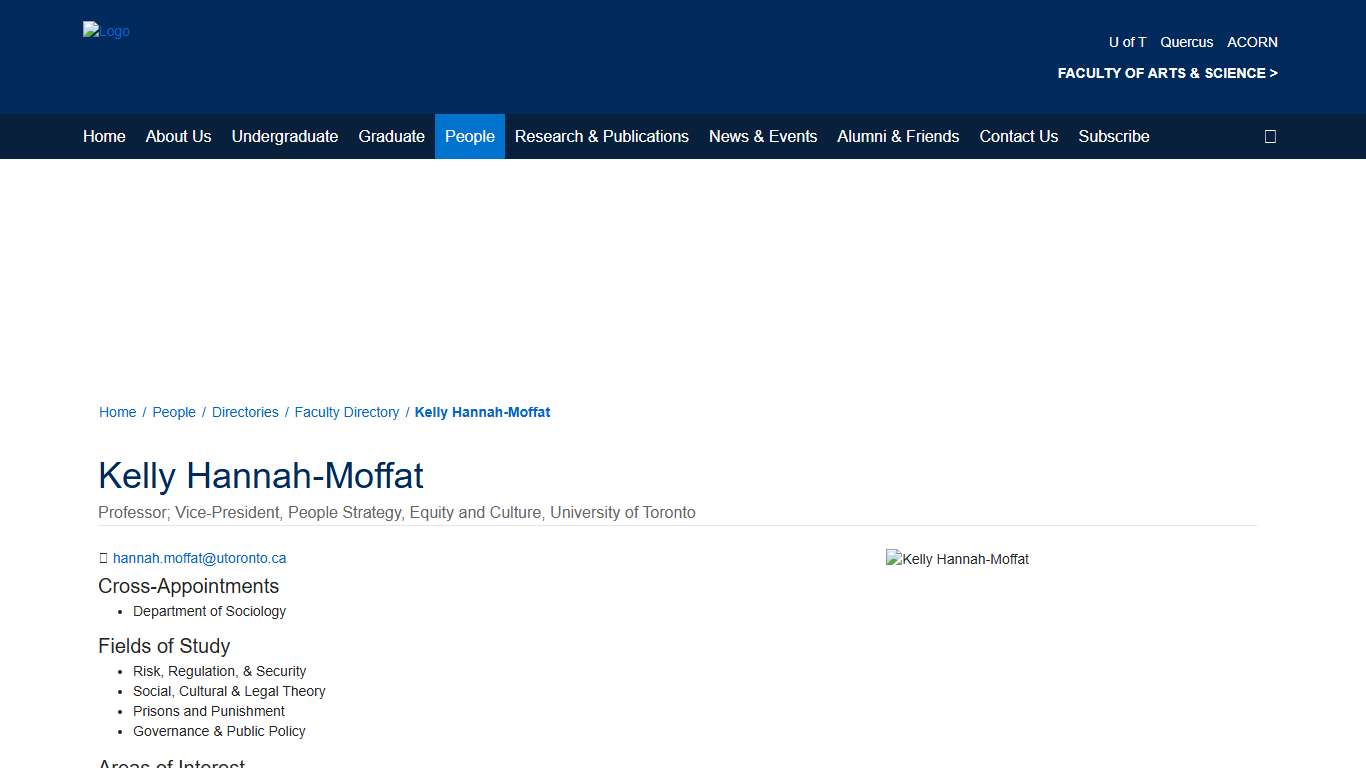Click Kelly Hannah-Moffat's profile photo placeholder
This screenshot has width=1366, height=768.
coord(956,559)
